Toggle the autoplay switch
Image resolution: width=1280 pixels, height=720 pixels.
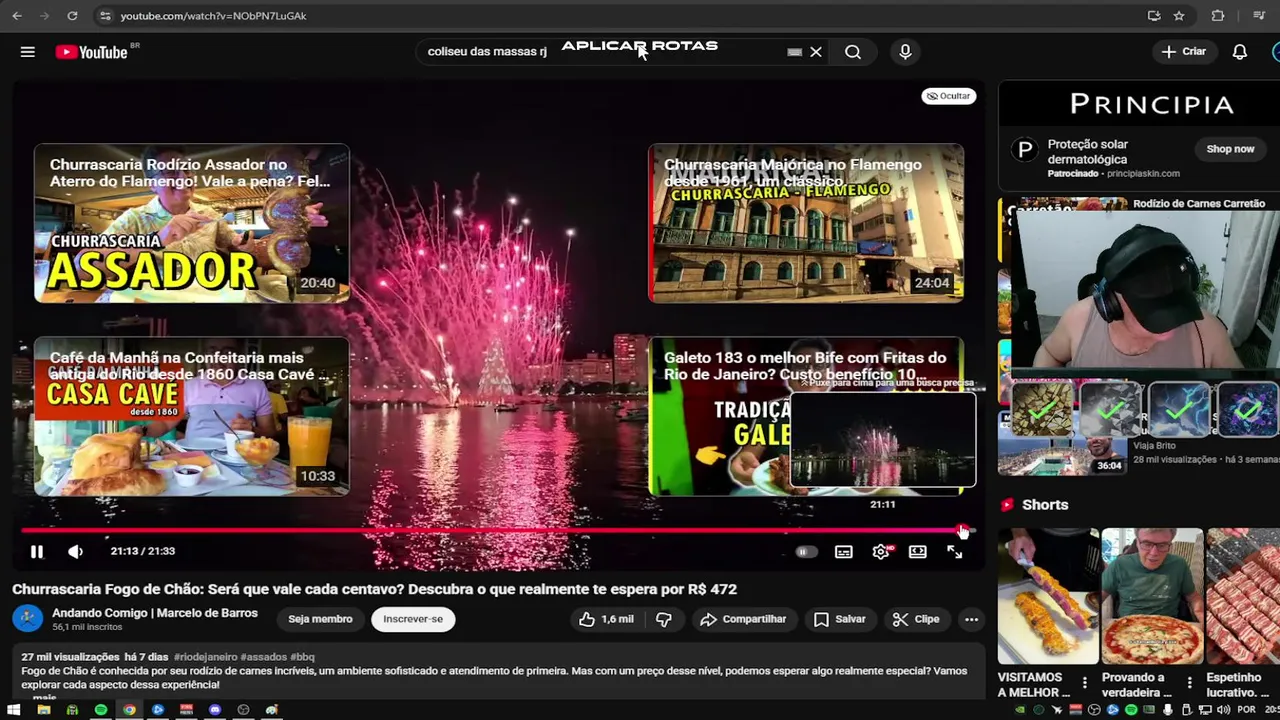(x=806, y=552)
